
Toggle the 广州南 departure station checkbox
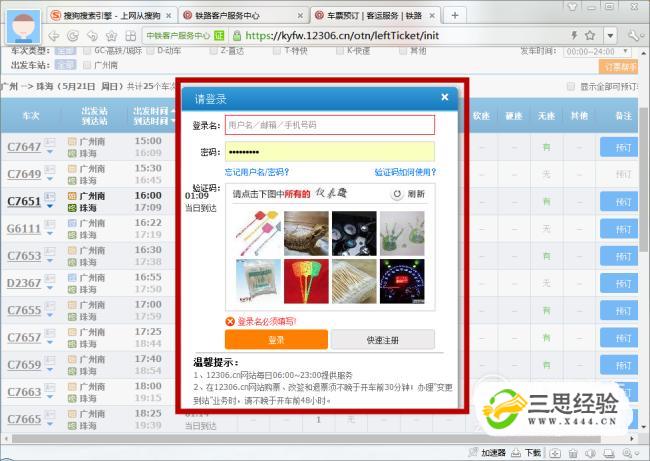coord(87,64)
